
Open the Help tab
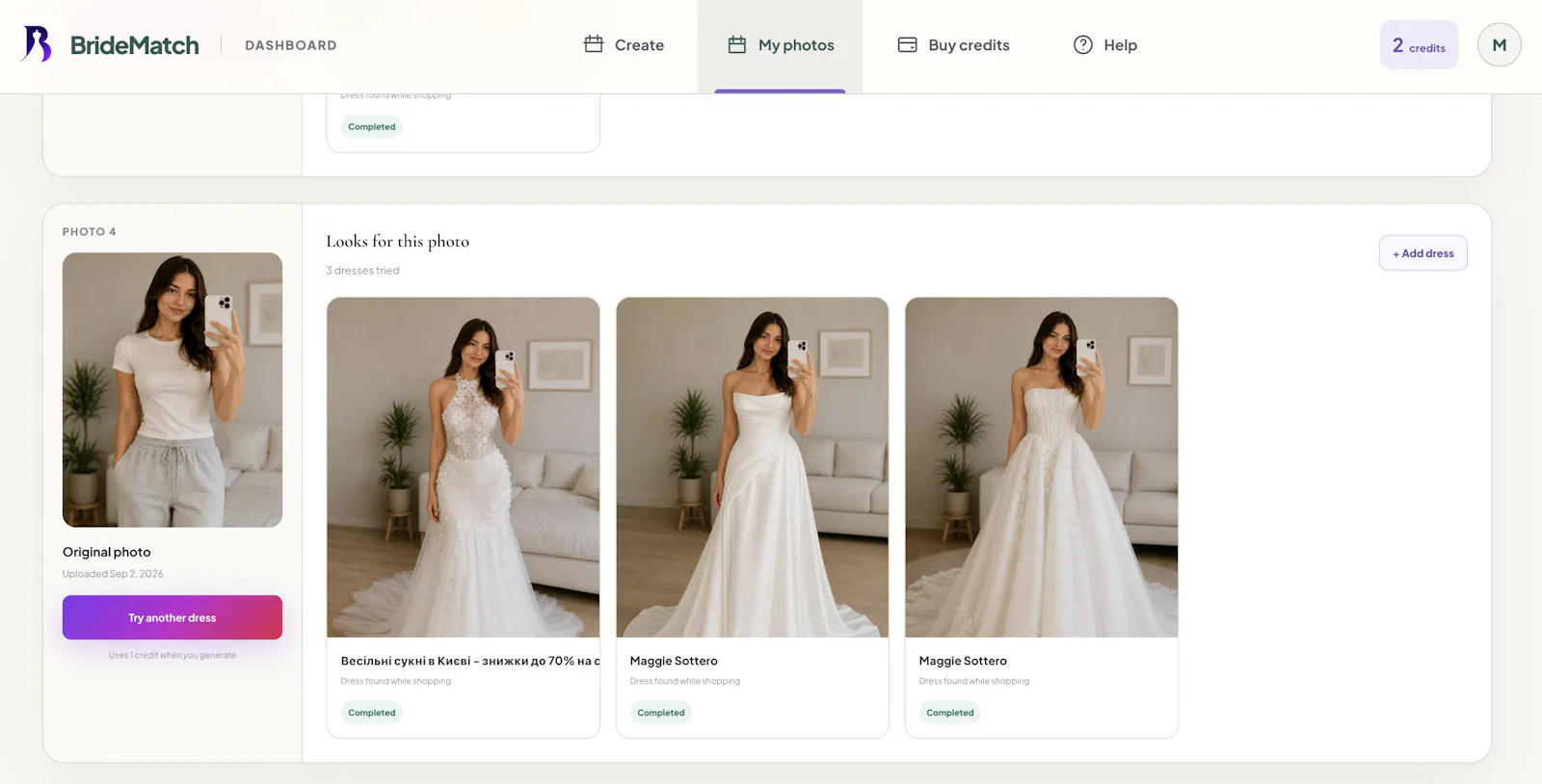(x=1105, y=45)
